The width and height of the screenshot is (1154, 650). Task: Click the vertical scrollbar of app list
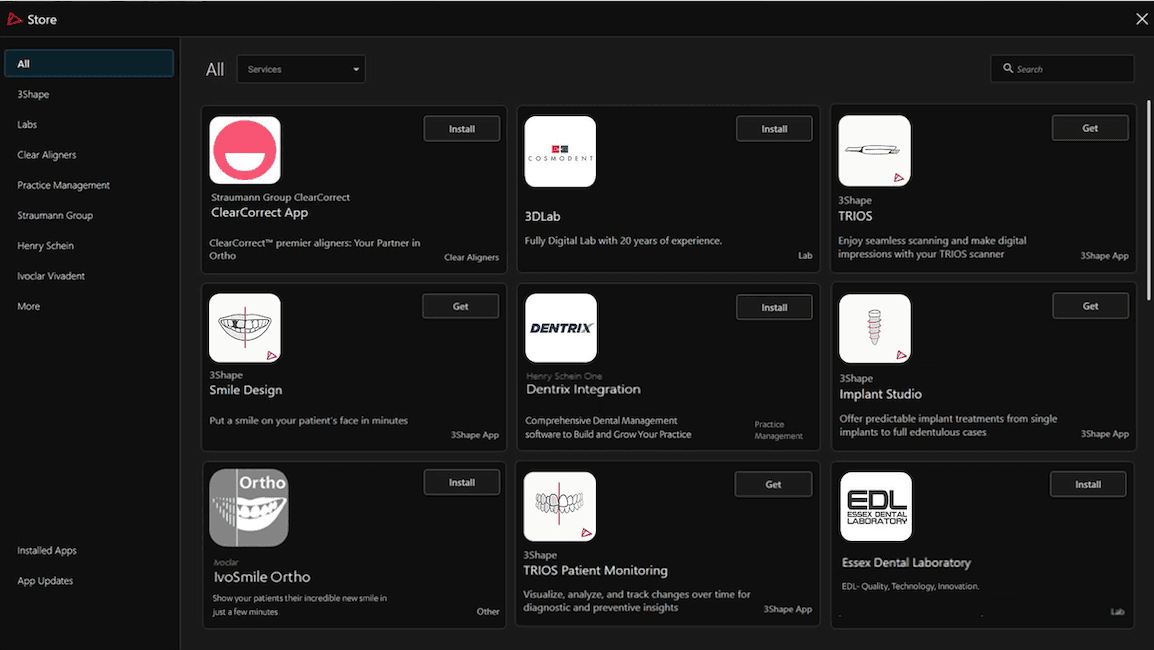pyautogui.click(x=1149, y=201)
